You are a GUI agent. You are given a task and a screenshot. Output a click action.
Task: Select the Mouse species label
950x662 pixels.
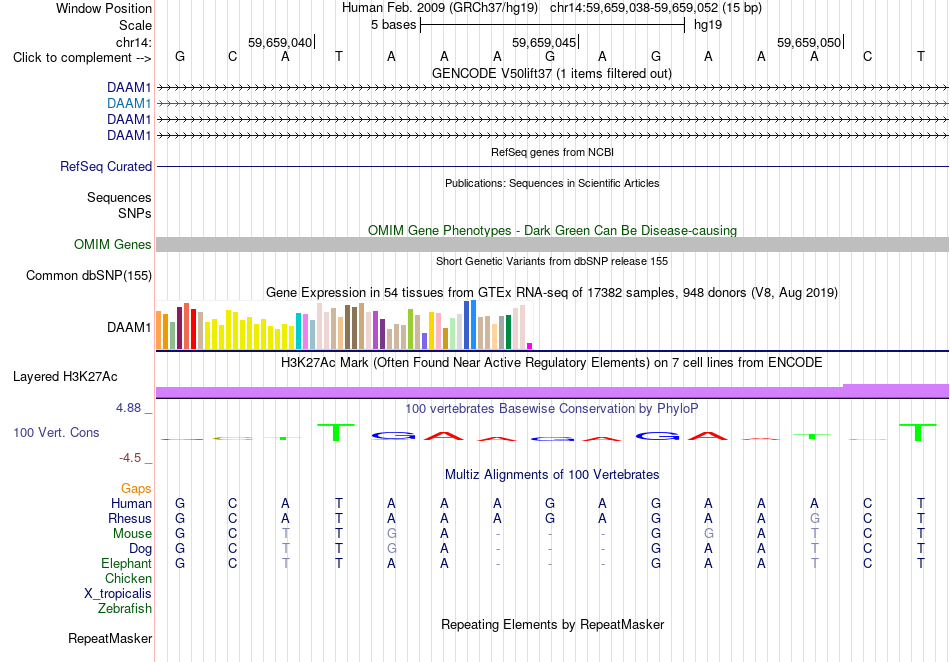(x=132, y=534)
